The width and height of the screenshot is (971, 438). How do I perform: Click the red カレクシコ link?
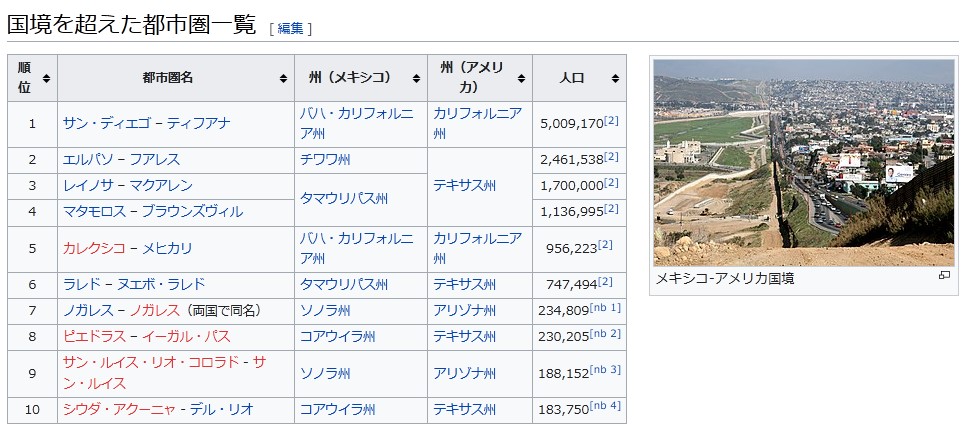point(92,248)
